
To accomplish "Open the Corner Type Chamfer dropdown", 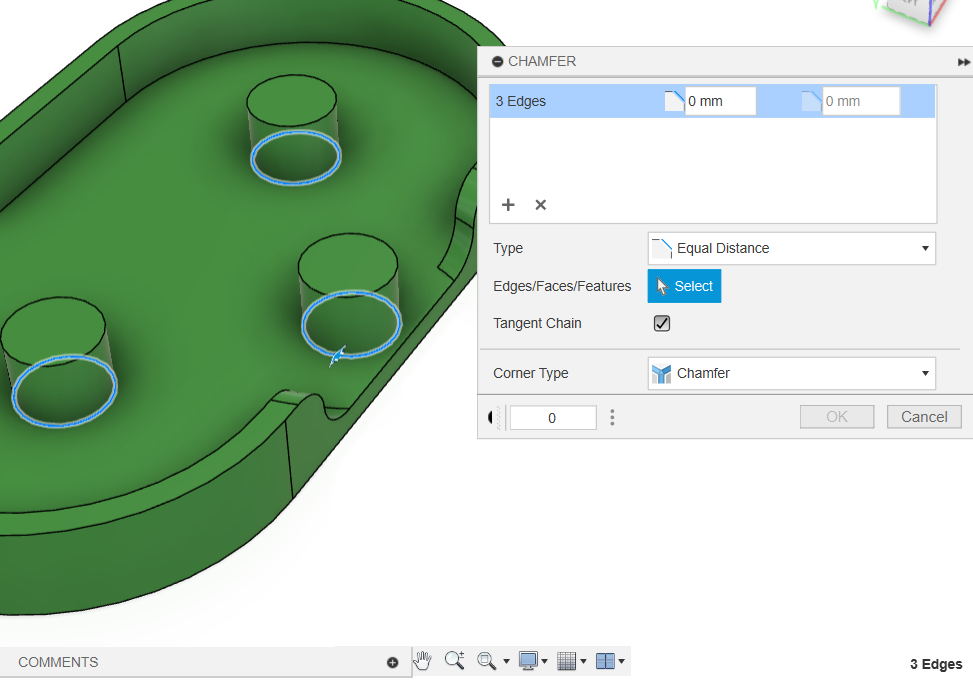I will pyautogui.click(x=791, y=373).
